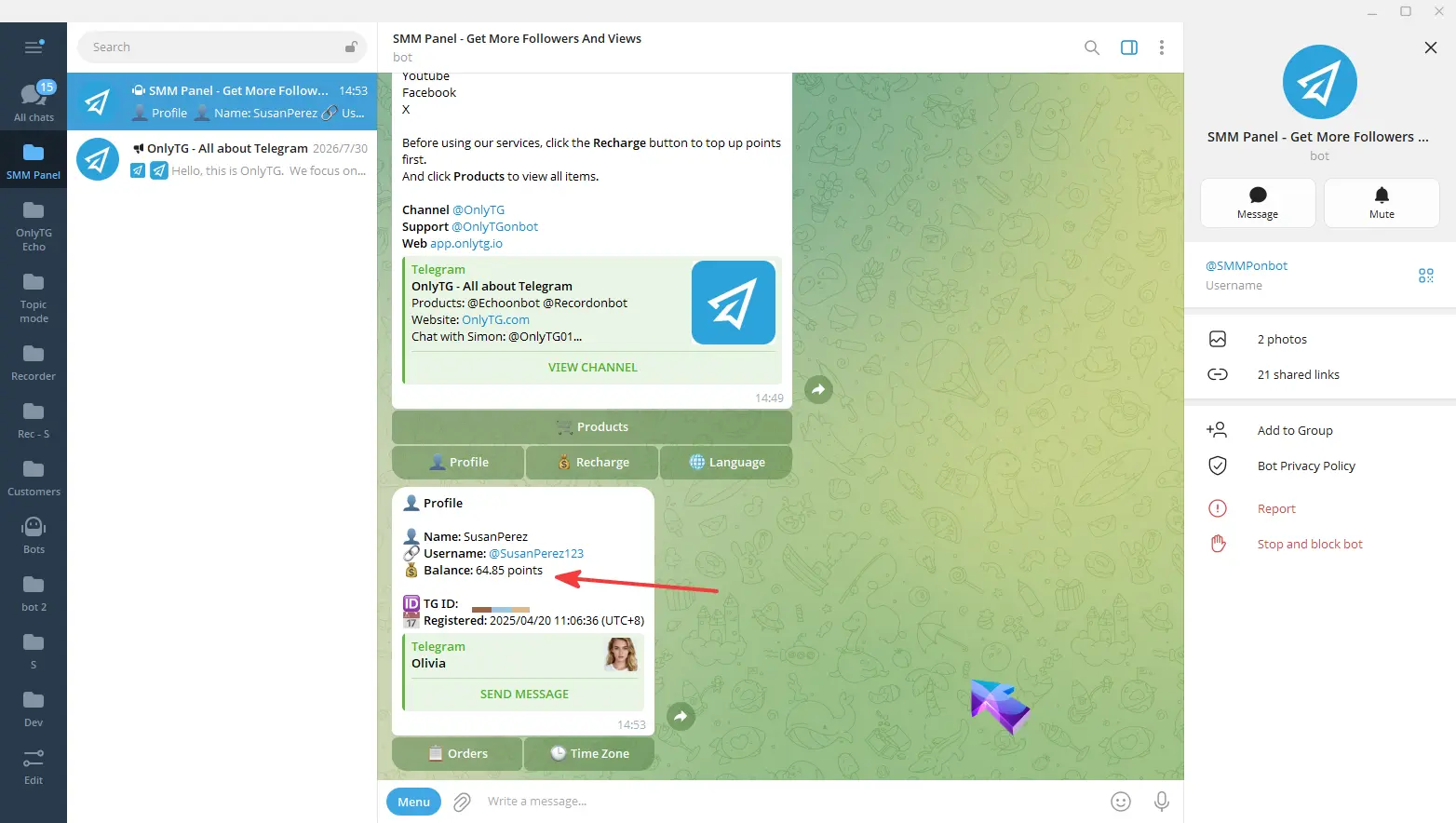This screenshot has height=823, width=1456.
Task: Focus the Search field
Action: pyautogui.click(x=222, y=47)
